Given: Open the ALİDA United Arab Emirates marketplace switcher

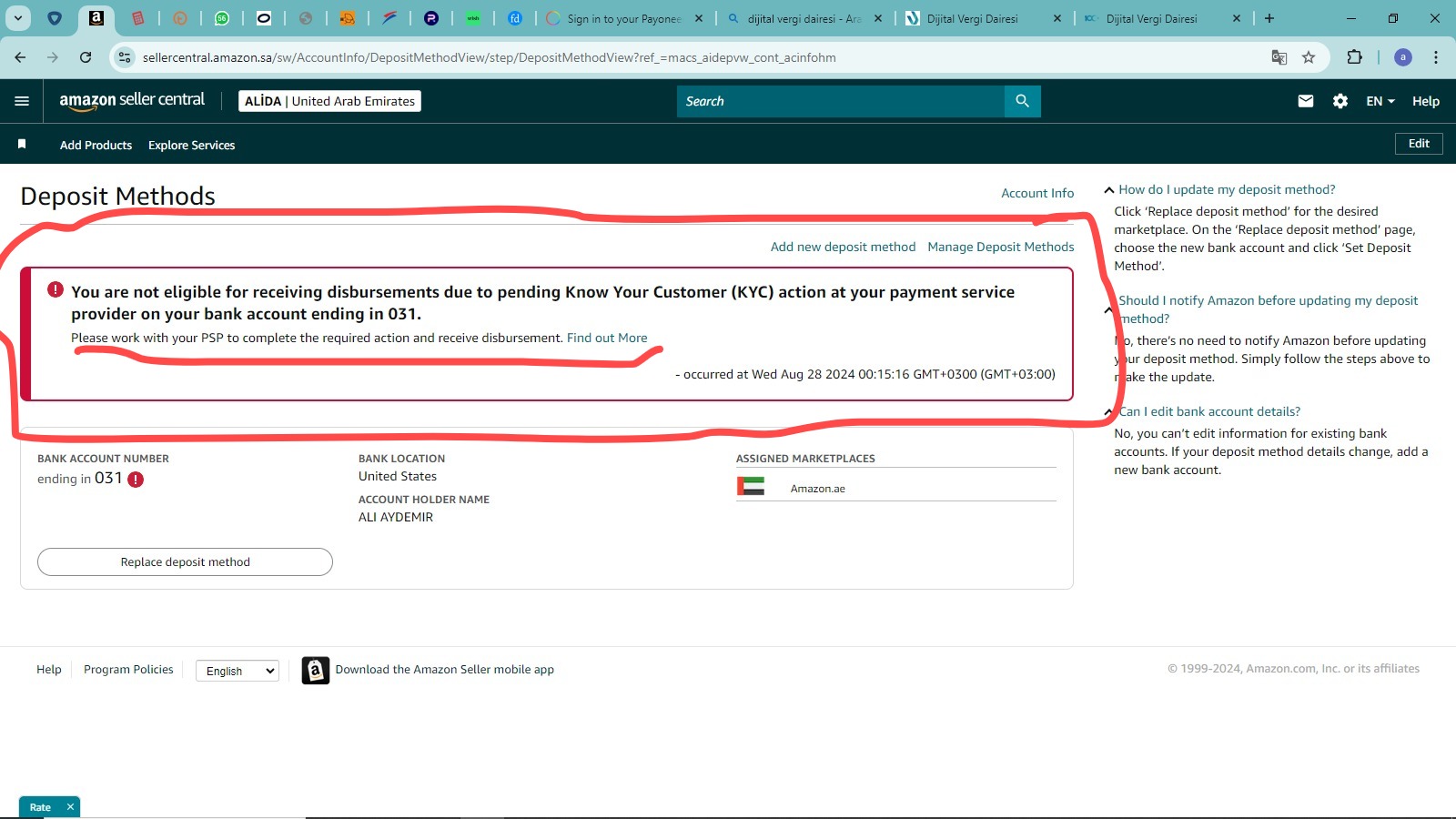Looking at the screenshot, I should 329,101.
